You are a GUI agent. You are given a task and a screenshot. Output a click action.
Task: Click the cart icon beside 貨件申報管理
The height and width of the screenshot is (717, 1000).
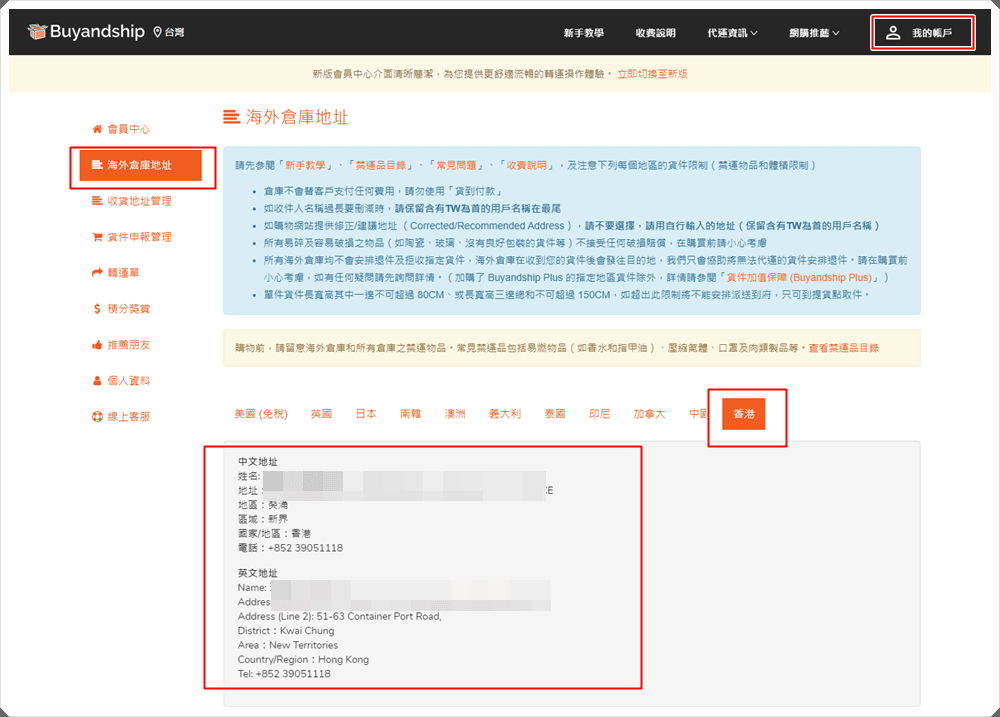click(x=97, y=237)
